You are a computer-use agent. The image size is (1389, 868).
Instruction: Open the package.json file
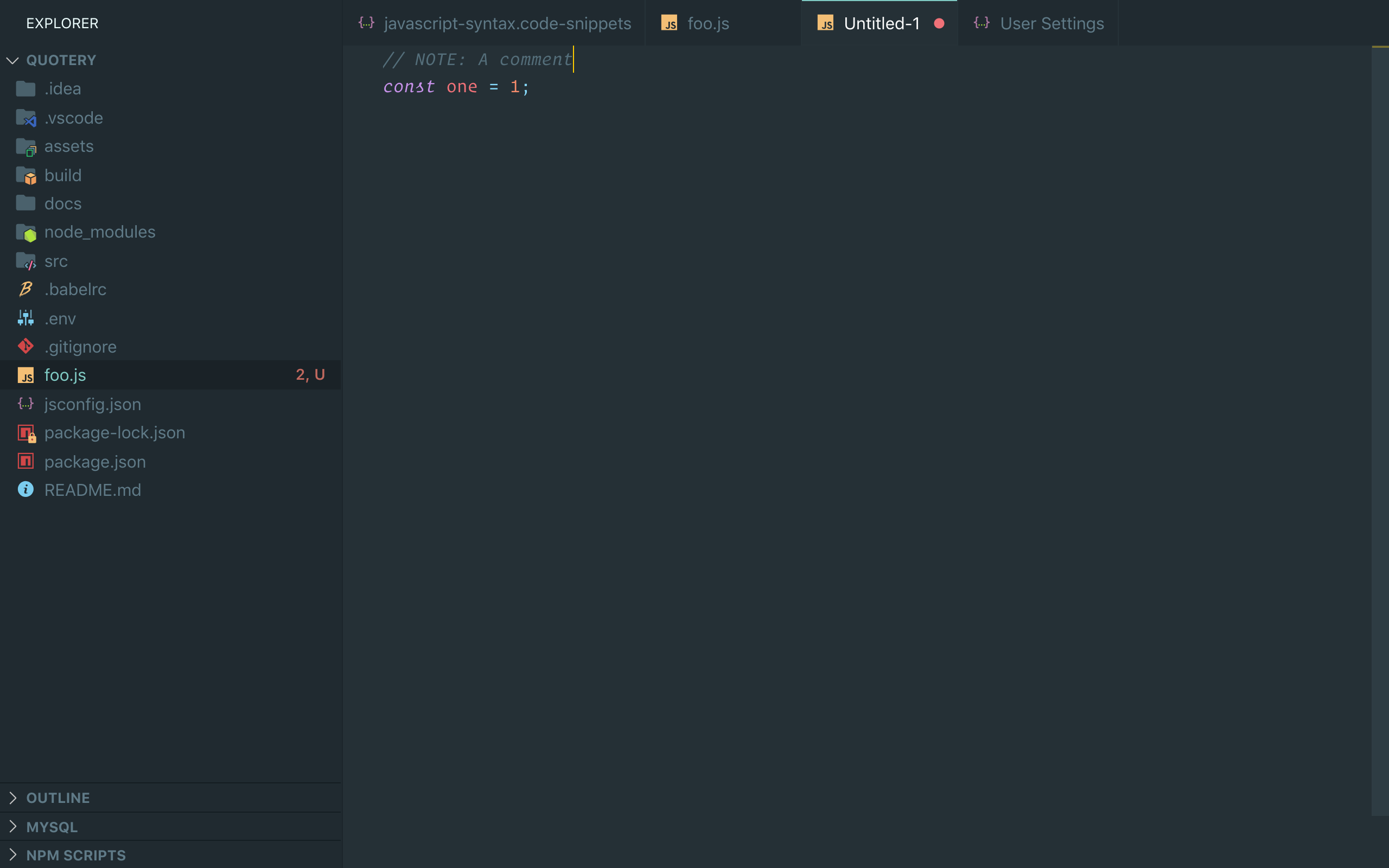[170, 462]
